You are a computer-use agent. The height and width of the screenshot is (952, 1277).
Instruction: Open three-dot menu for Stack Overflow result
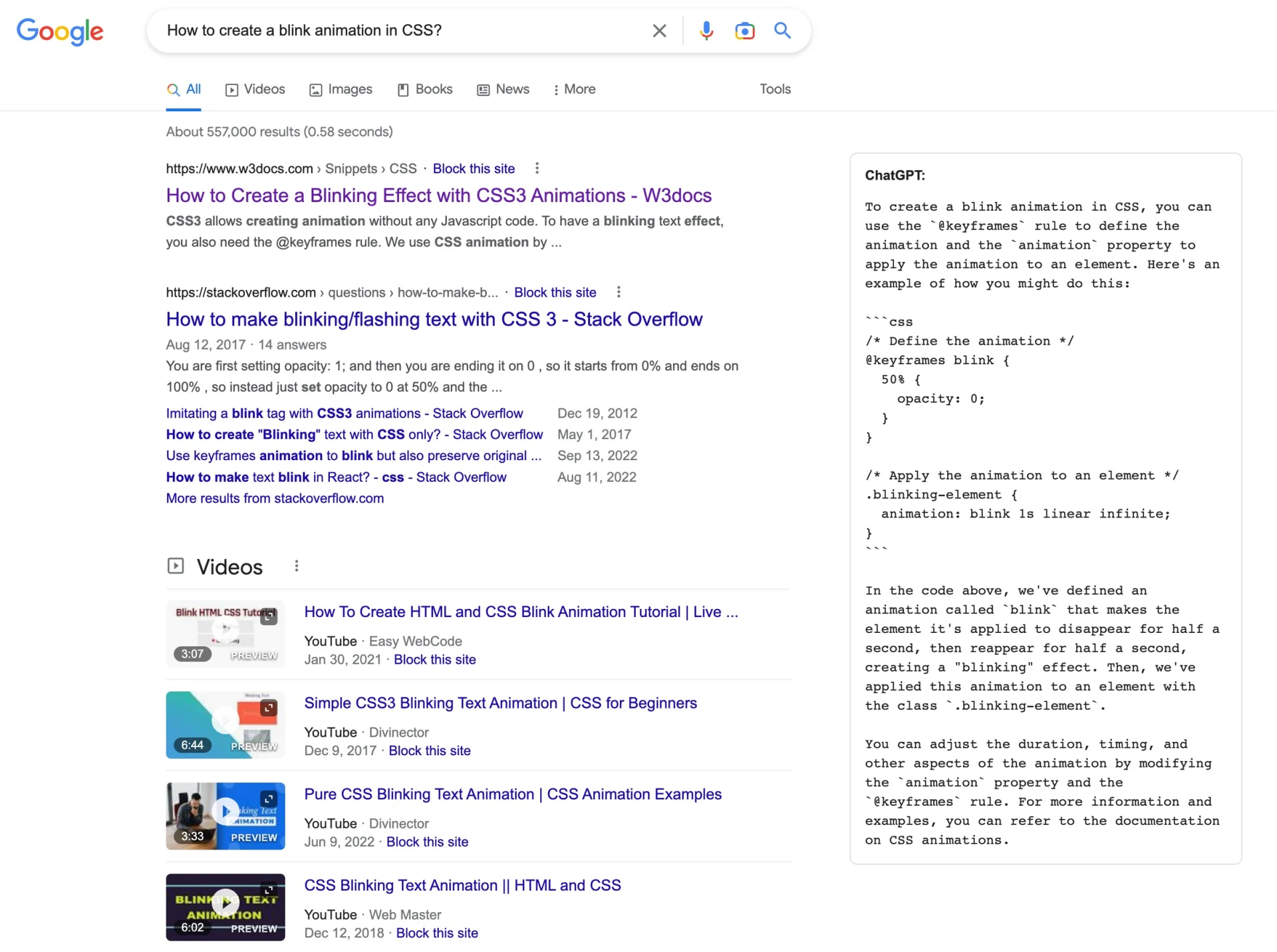tap(619, 292)
